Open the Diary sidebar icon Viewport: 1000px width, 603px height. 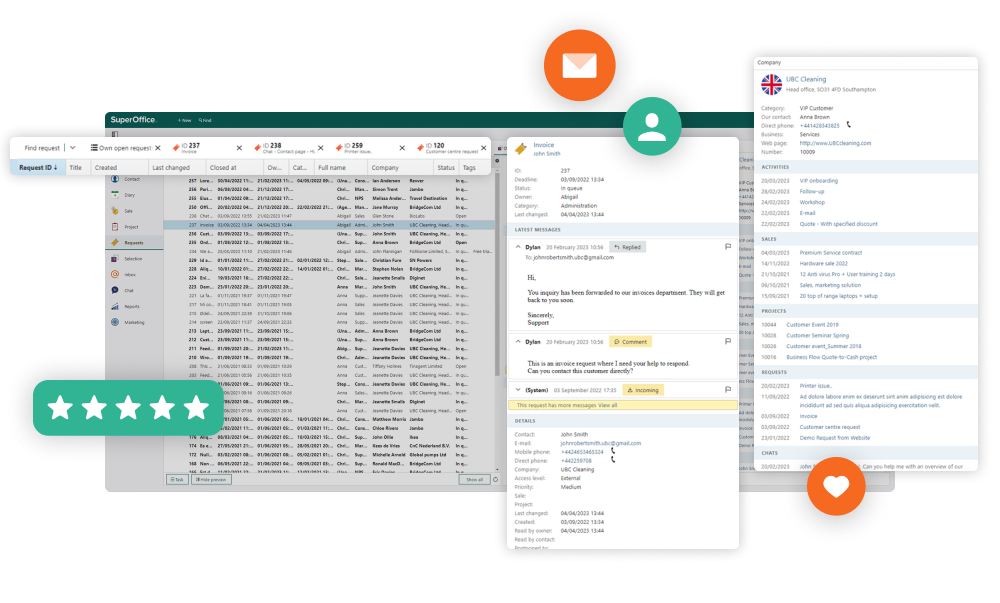coord(116,196)
